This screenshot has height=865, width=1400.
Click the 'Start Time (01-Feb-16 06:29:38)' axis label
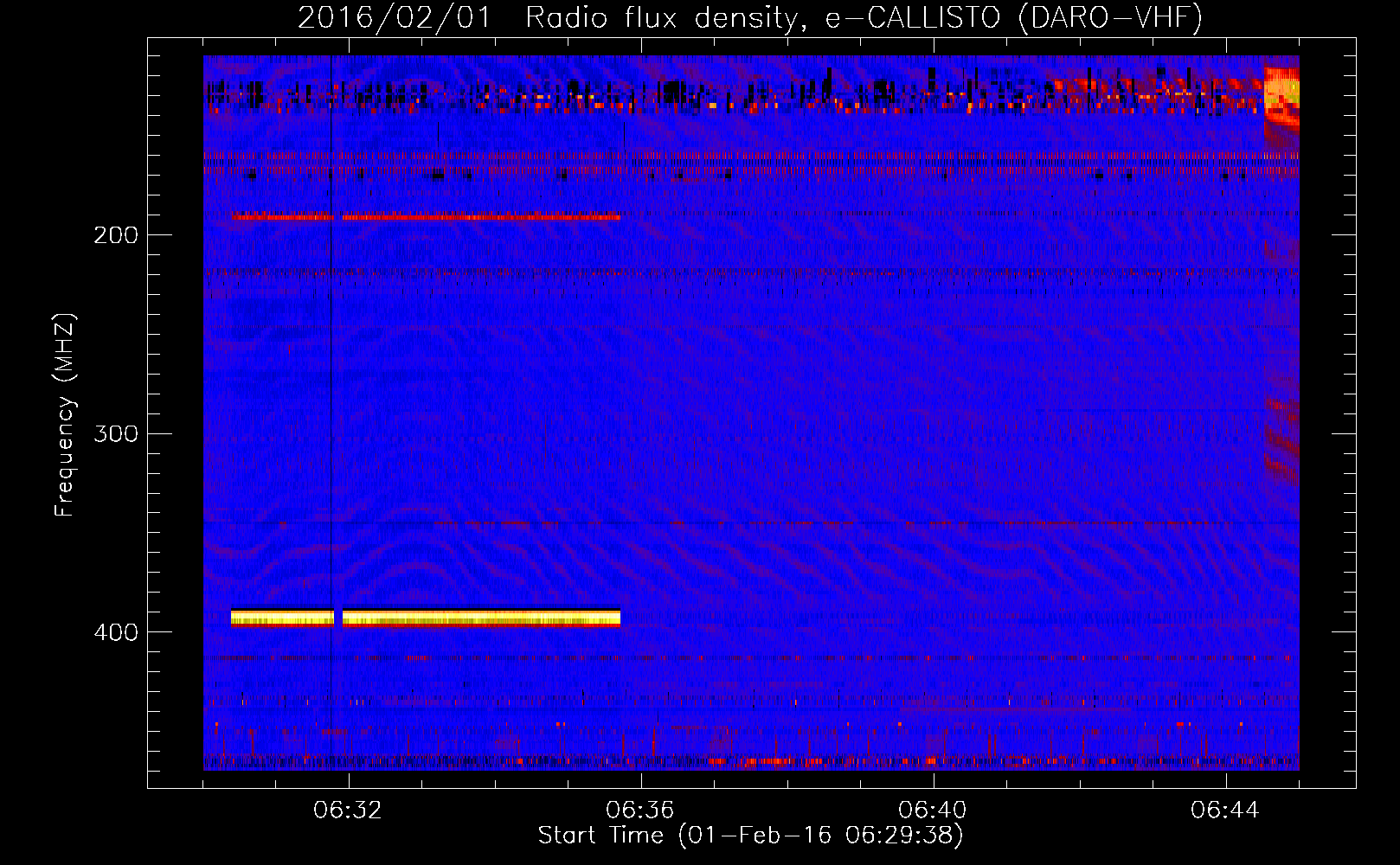[750, 836]
